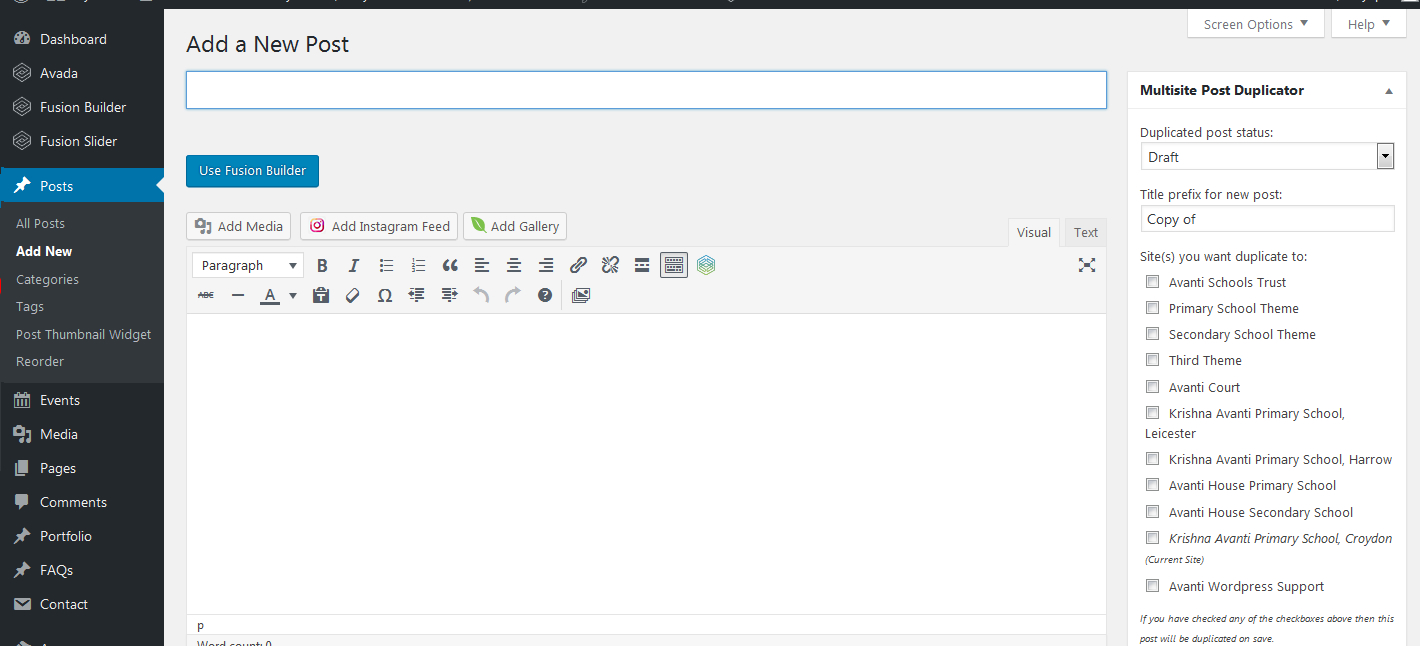Open keyboard shortcuts help icon

tap(545, 295)
